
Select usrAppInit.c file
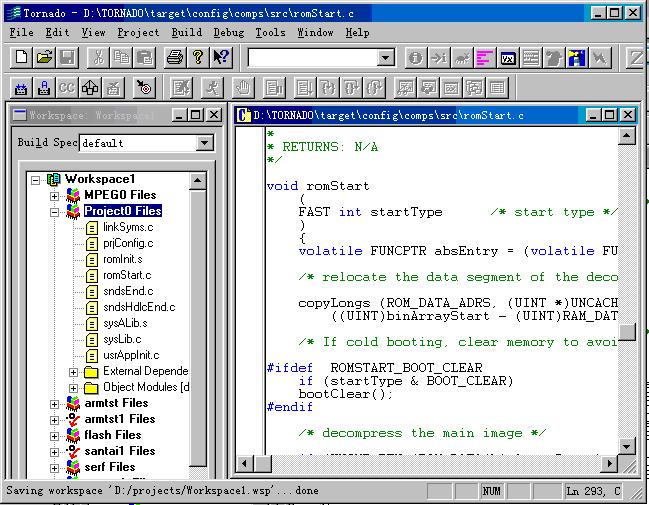[131, 355]
